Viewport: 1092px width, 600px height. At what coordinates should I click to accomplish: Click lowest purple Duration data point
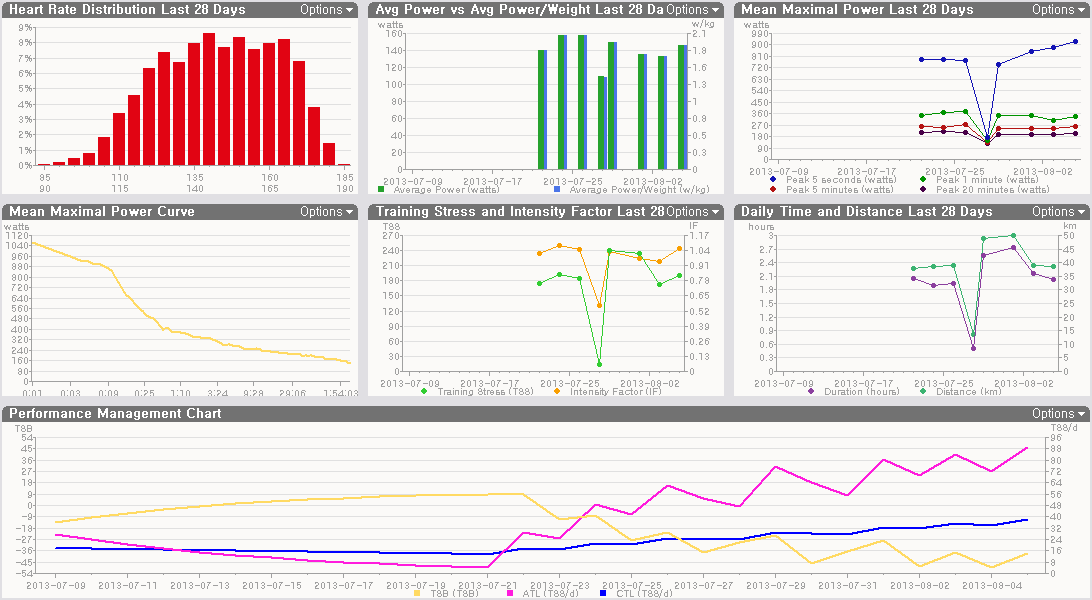[974, 348]
